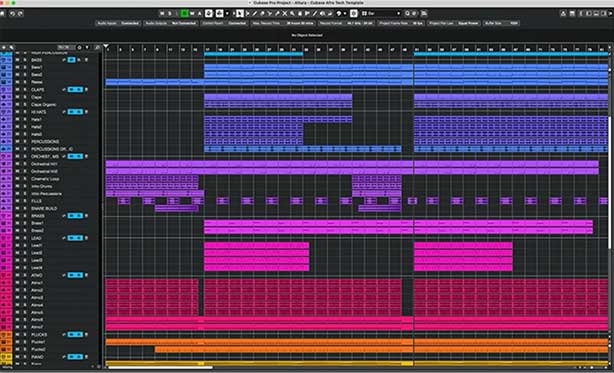The height and width of the screenshot is (373, 614).
Task: Click the Add Track plus icon
Action: click(x=4, y=47)
